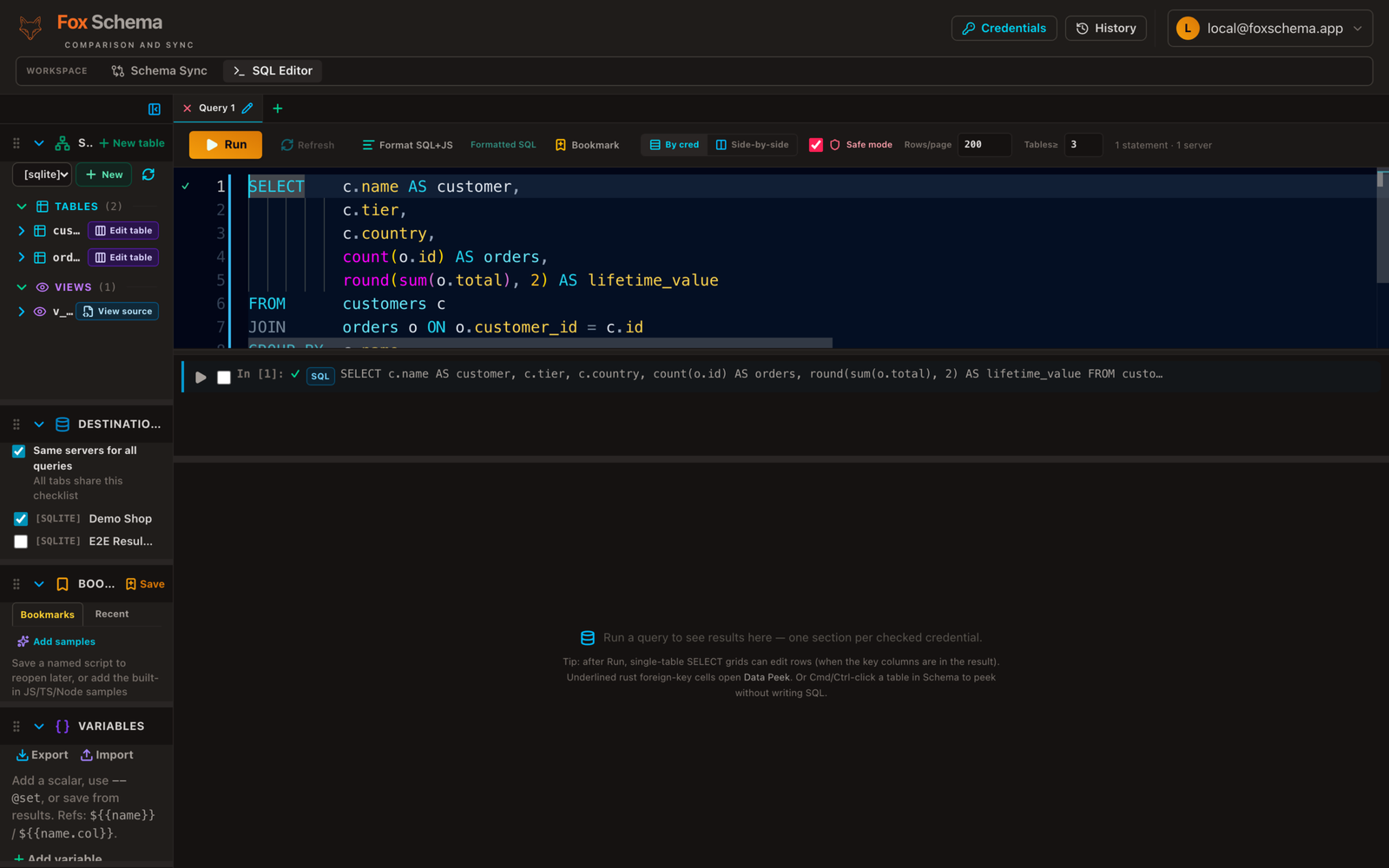Viewport: 1389px width, 868px height.
Task: Click the orders table icon
Action: [40, 258]
